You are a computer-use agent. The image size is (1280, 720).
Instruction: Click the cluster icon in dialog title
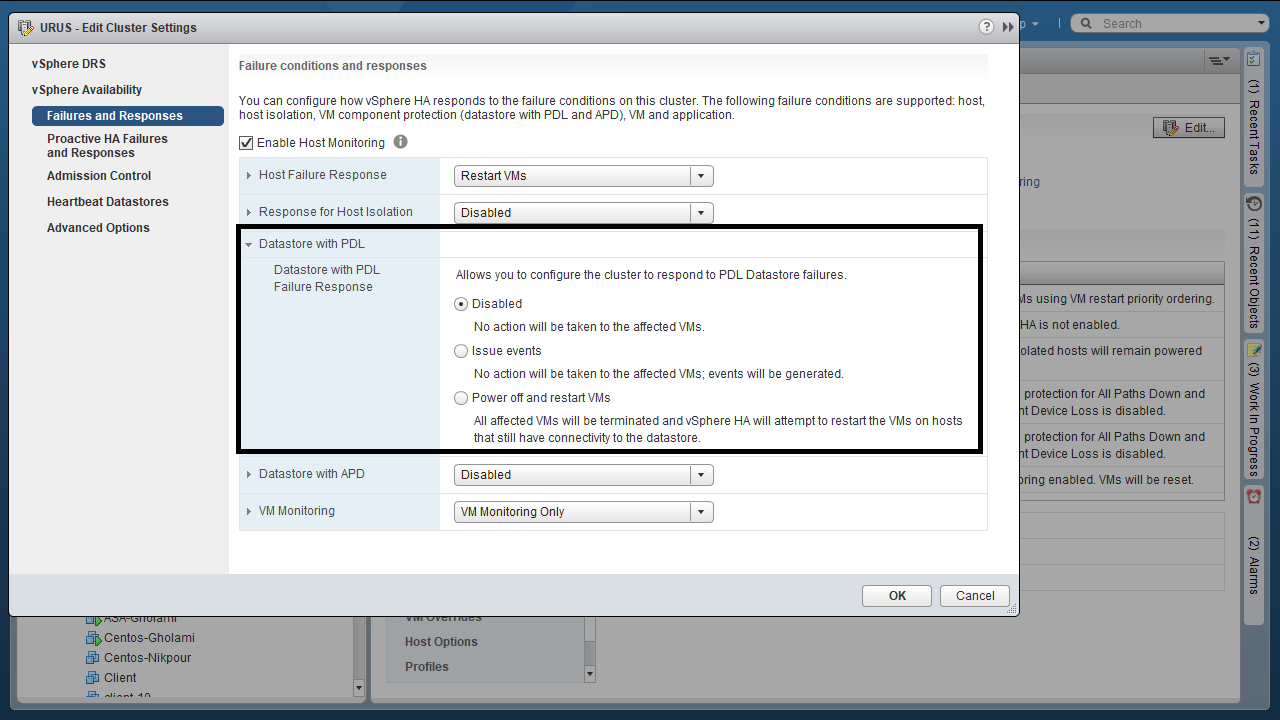[26, 28]
